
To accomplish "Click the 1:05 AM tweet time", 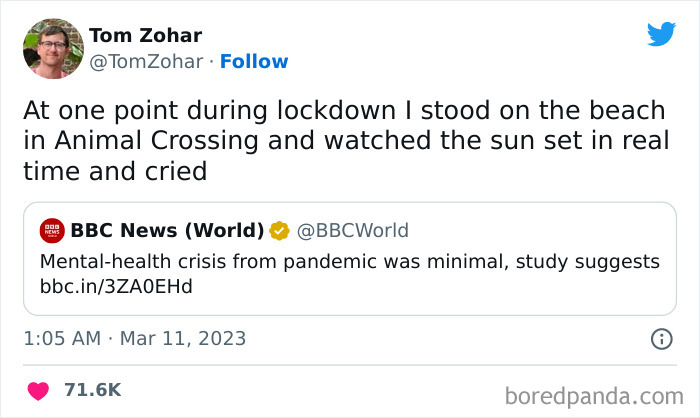I will click(62, 339).
